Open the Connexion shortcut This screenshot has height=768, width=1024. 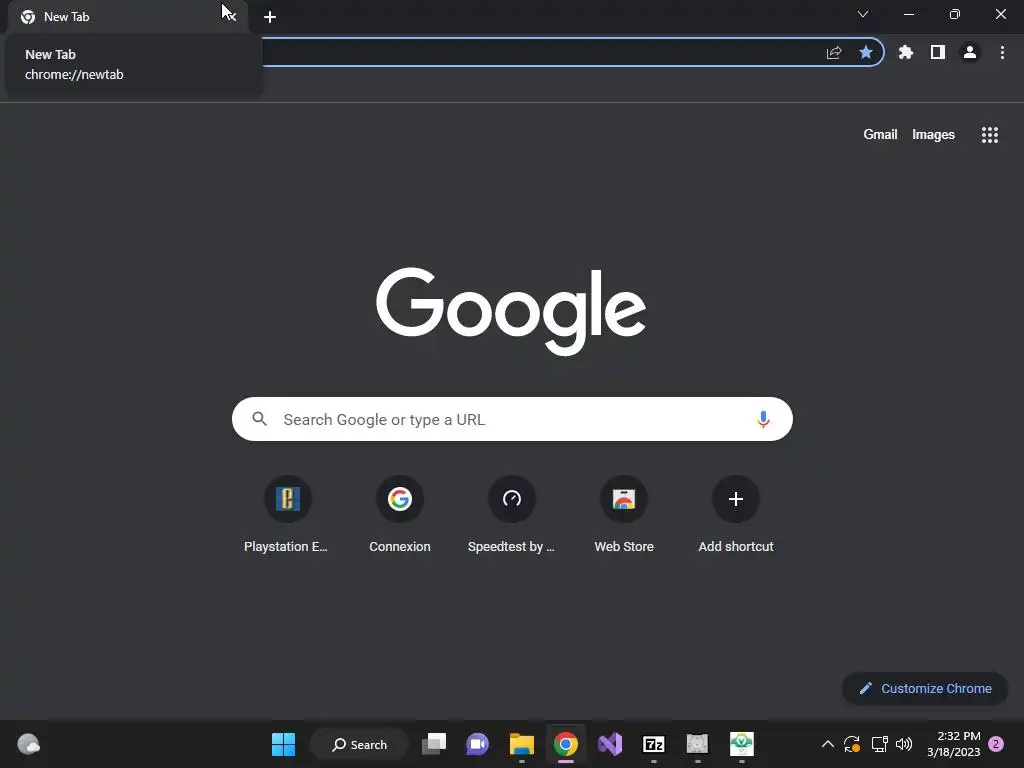pos(400,515)
